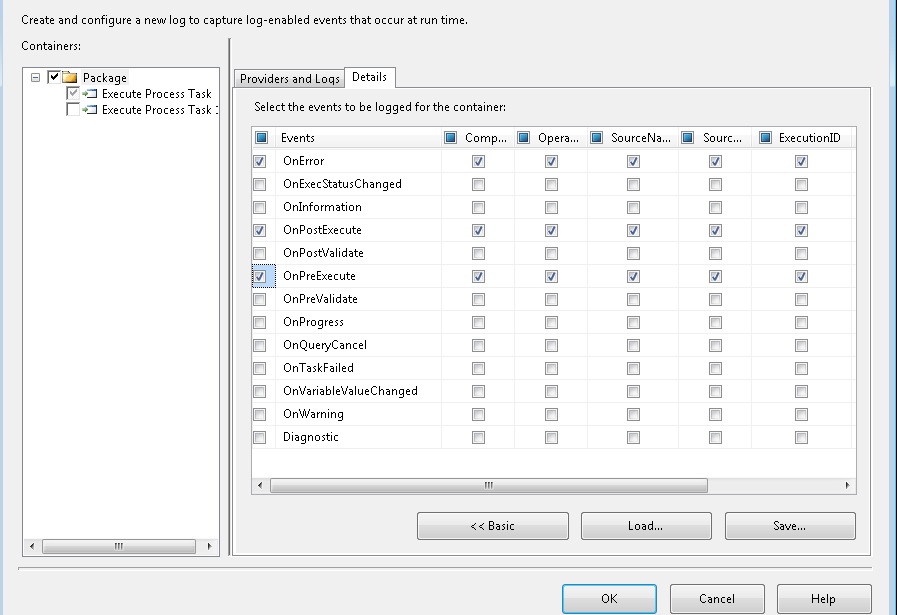The width and height of the screenshot is (897, 615).
Task: Check the second Execute Process Task checkbox
Action: (x=73, y=110)
